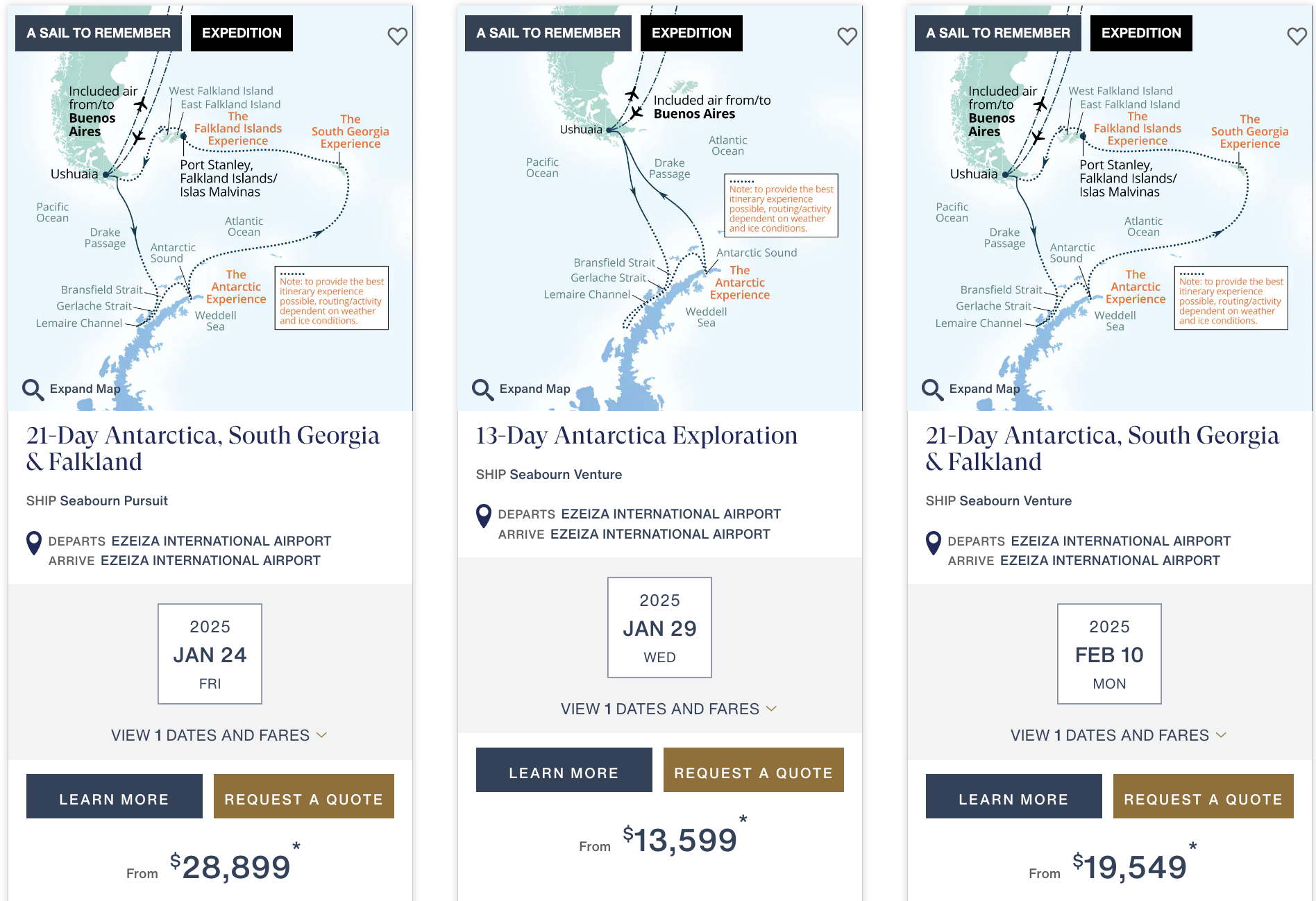Viewport: 1316px width, 901px height.
Task: Select the A Sail To Remember tag on first card
Action: [x=98, y=33]
